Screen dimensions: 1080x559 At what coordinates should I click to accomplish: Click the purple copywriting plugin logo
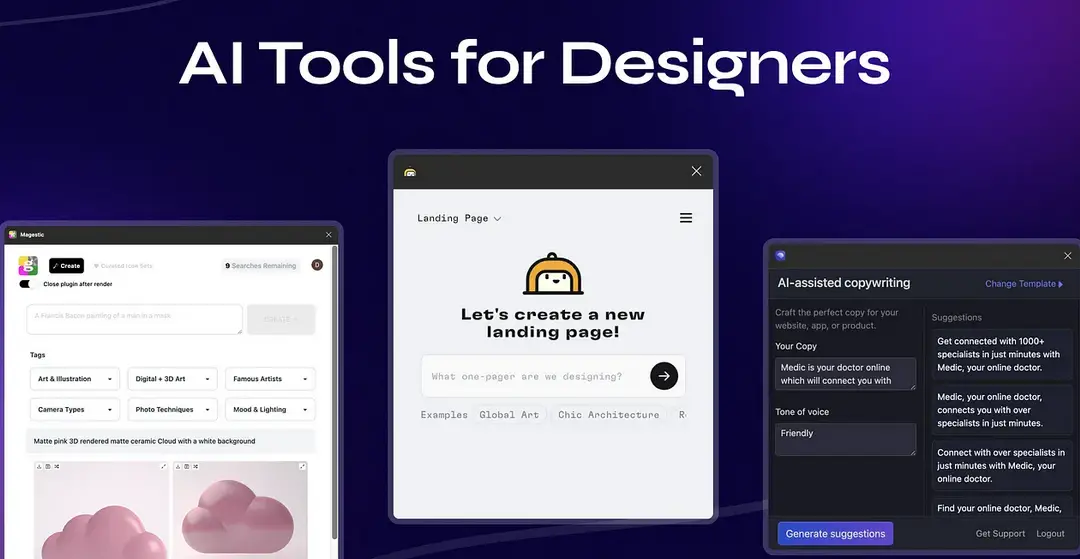(780, 255)
